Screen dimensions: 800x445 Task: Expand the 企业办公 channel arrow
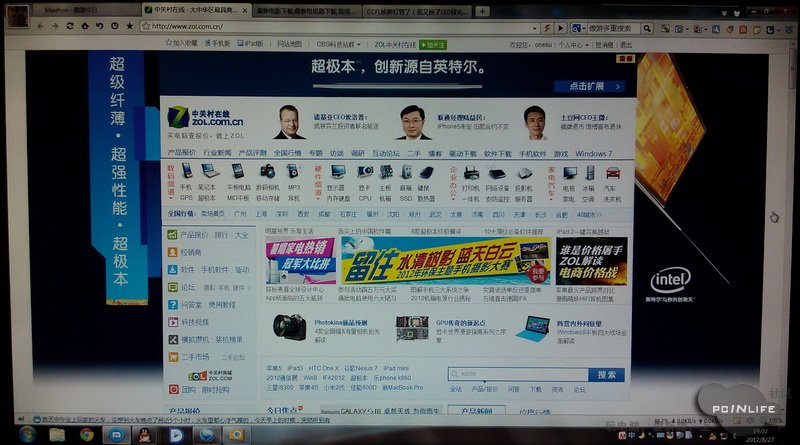tap(453, 199)
